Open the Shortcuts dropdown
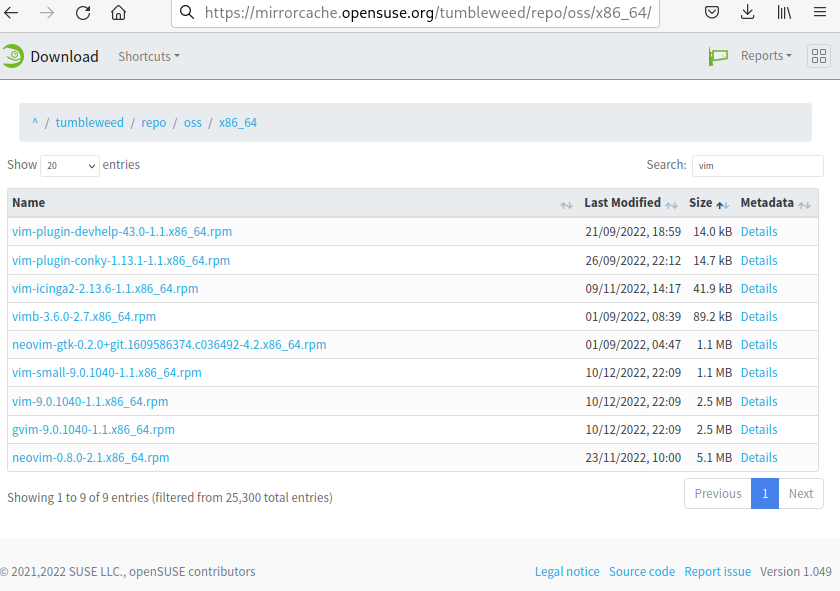 coord(148,57)
